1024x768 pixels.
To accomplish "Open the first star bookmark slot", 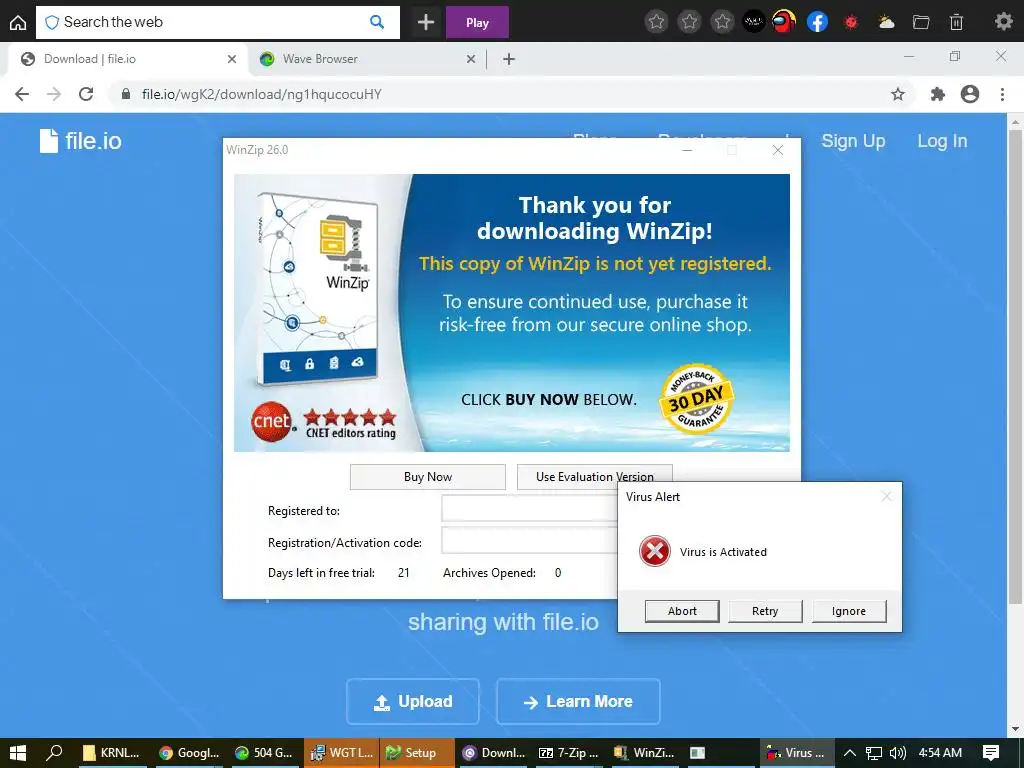I will pyautogui.click(x=656, y=22).
